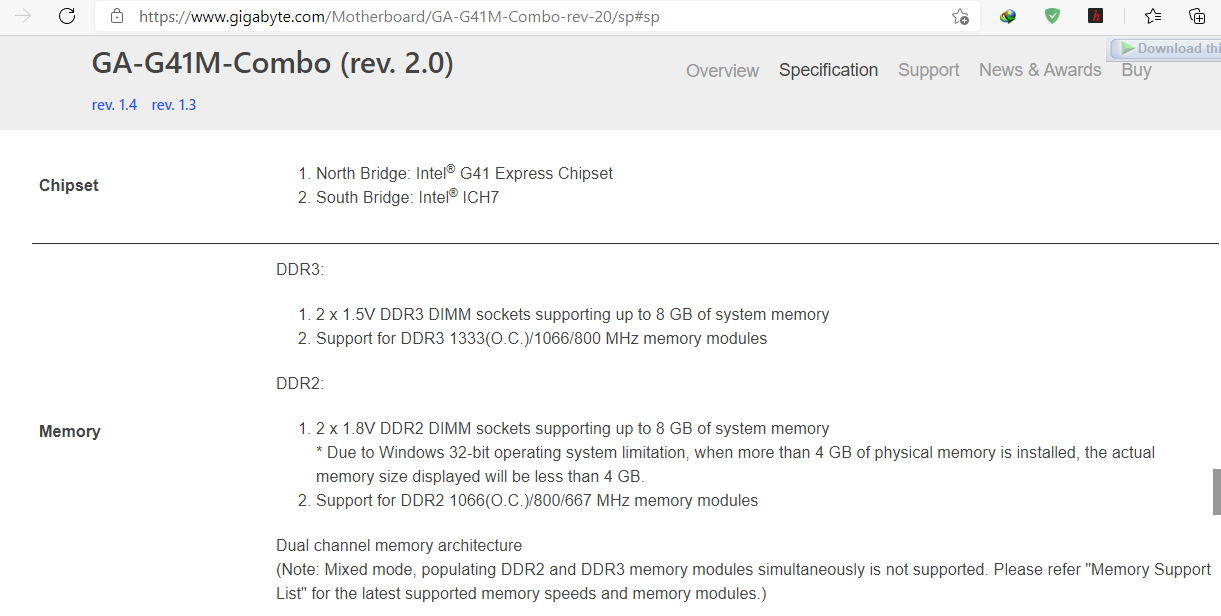The width and height of the screenshot is (1221, 616).
Task: Click the DDR3: heading text
Action: pos(300,270)
